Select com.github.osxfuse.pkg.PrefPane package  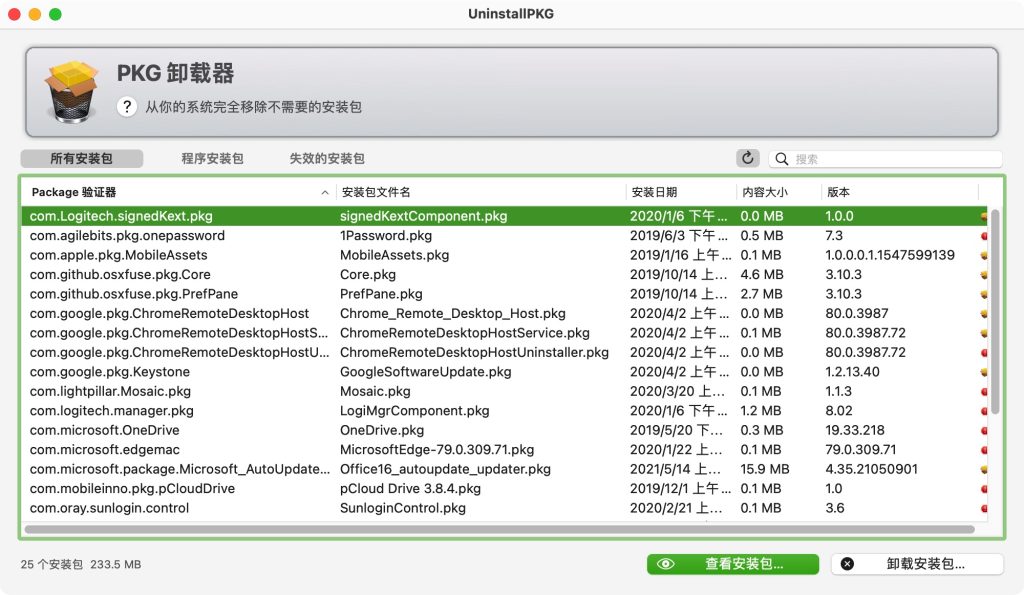click(134, 295)
